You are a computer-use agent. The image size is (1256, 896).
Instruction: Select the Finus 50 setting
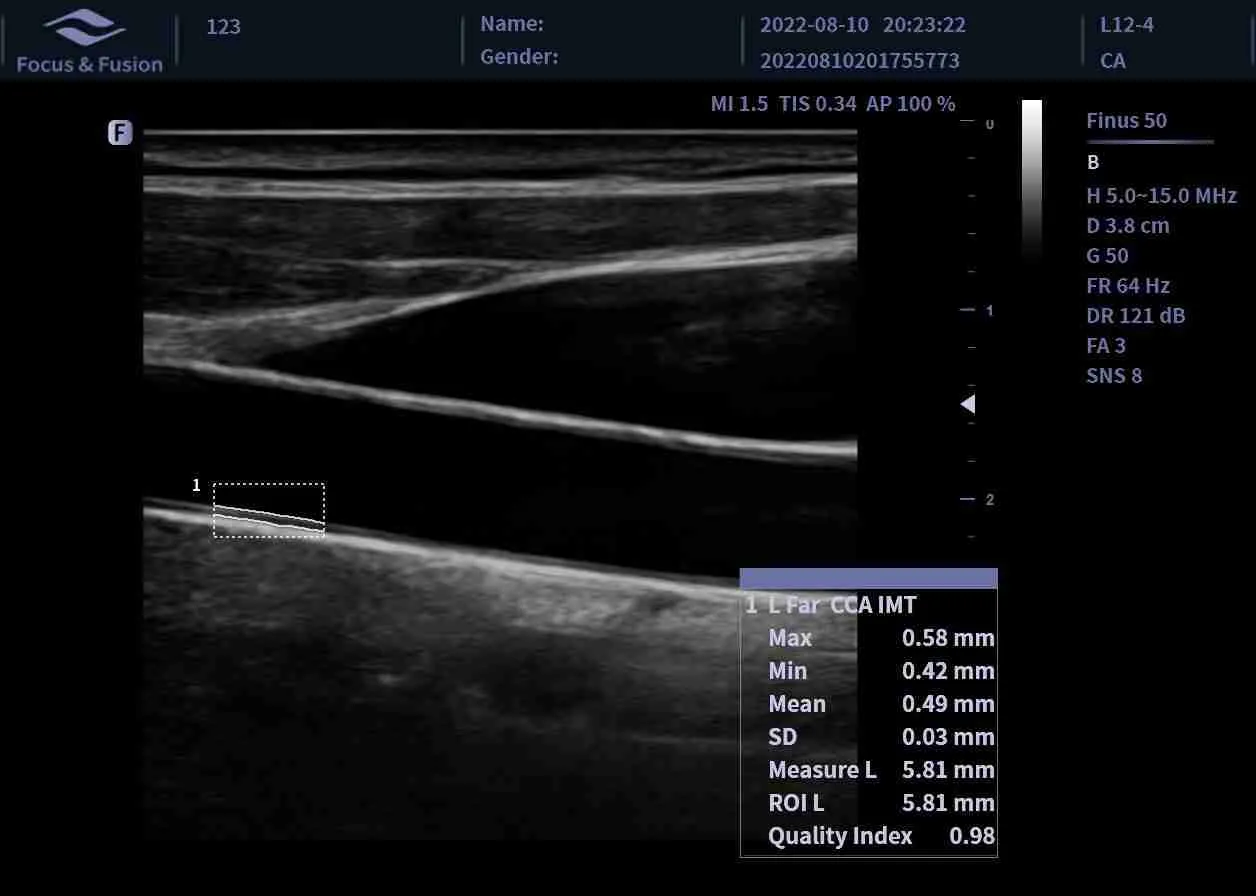tap(1126, 121)
